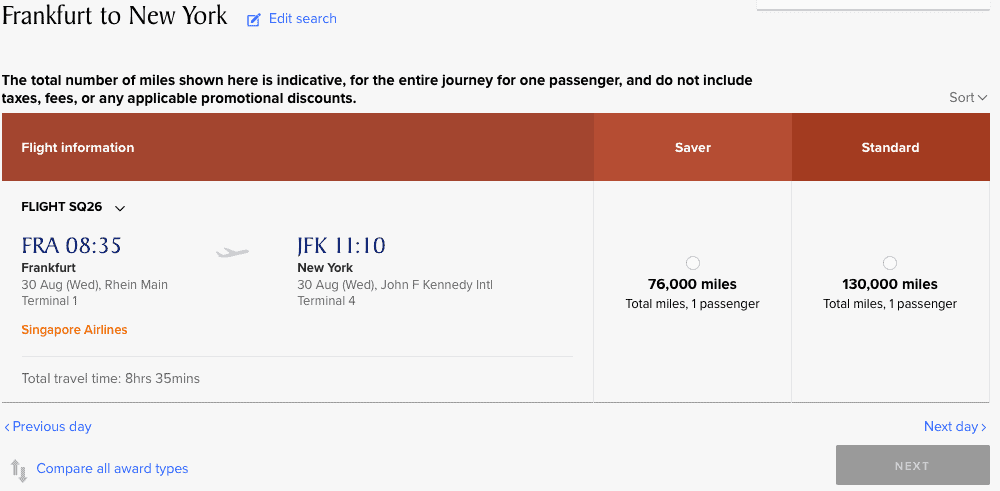This screenshot has width=1000, height=491.
Task: Click the compare arrows icon
Action: point(18,470)
